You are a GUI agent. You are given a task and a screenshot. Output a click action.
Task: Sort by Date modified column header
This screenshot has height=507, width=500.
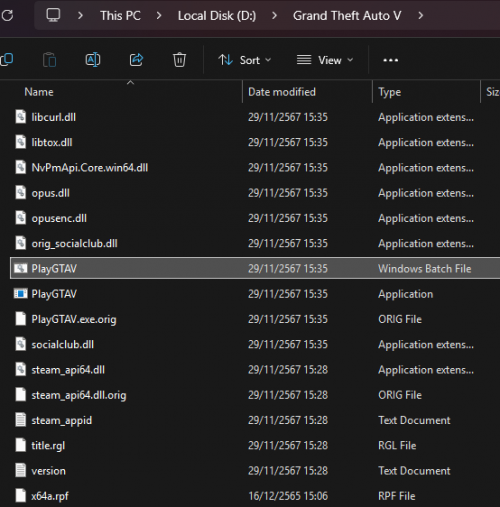point(282,92)
